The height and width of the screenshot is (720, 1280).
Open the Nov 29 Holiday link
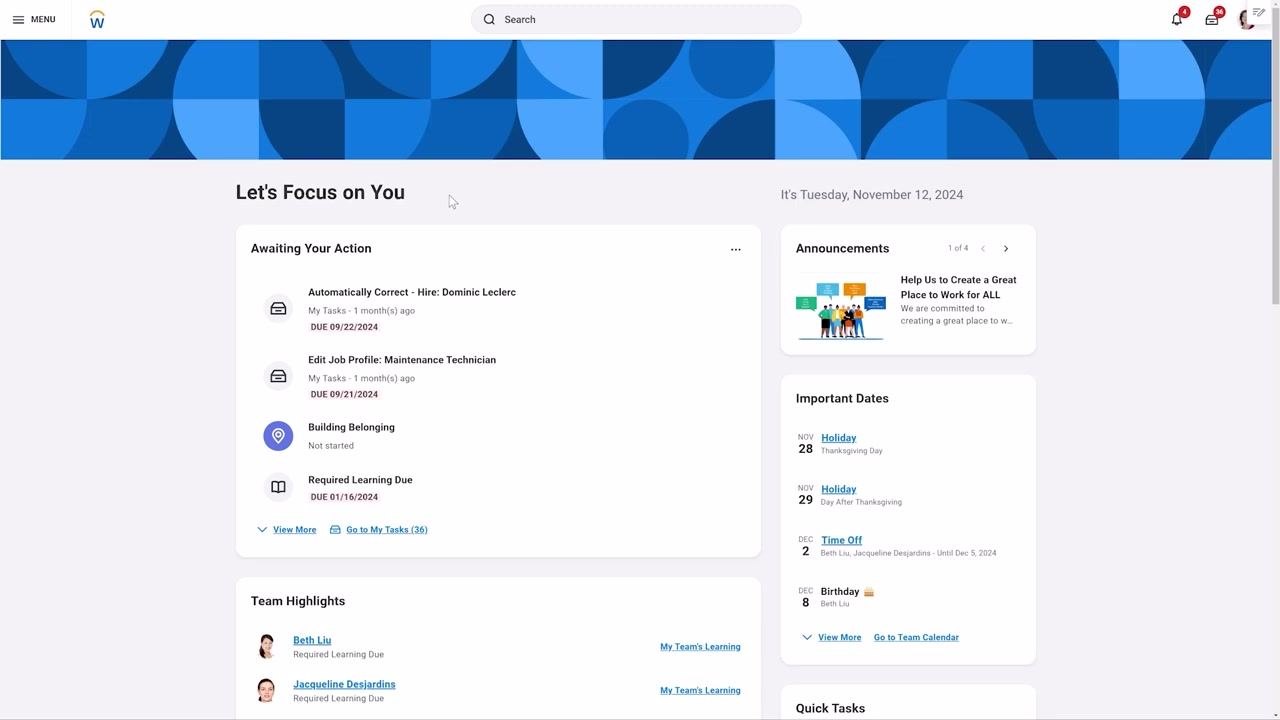coord(838,489)
